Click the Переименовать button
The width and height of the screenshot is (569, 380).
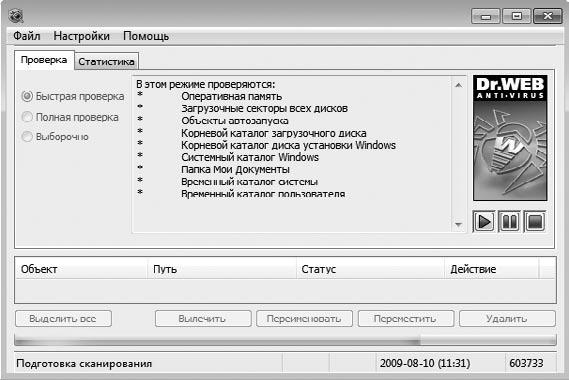(x=304, y=319)
